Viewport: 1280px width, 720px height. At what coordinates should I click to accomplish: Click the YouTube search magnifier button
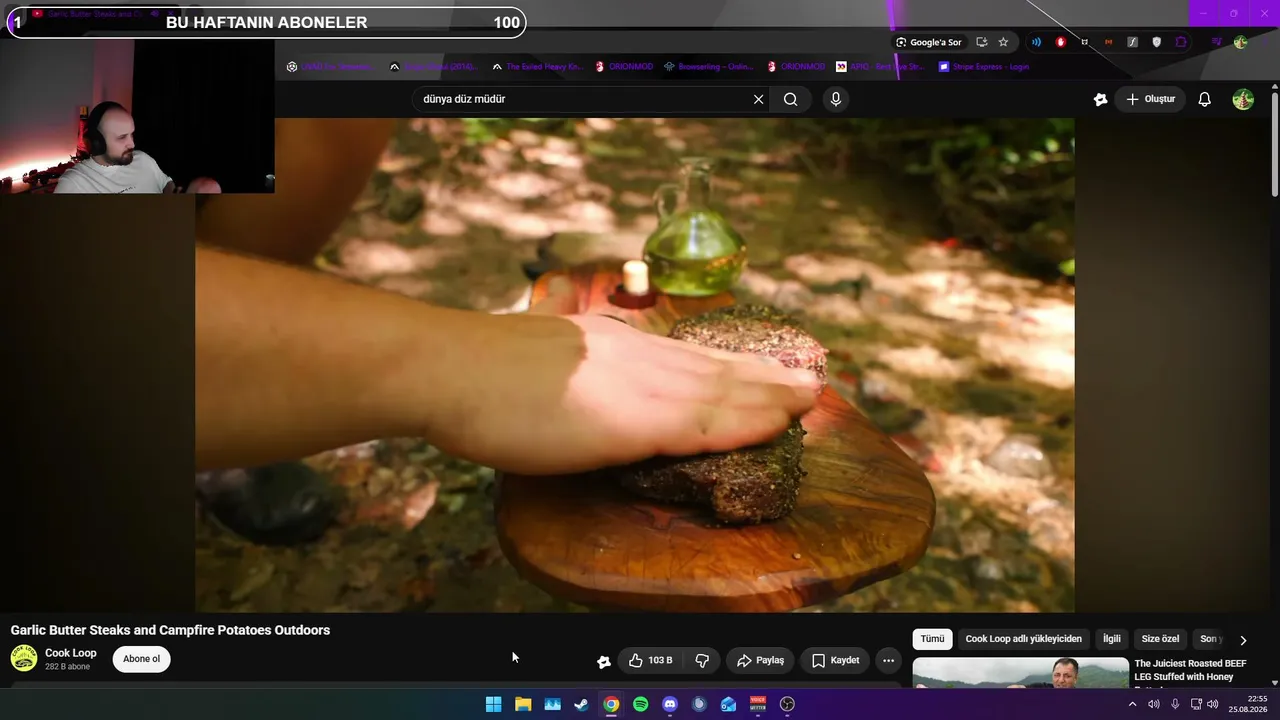point(790,99)
